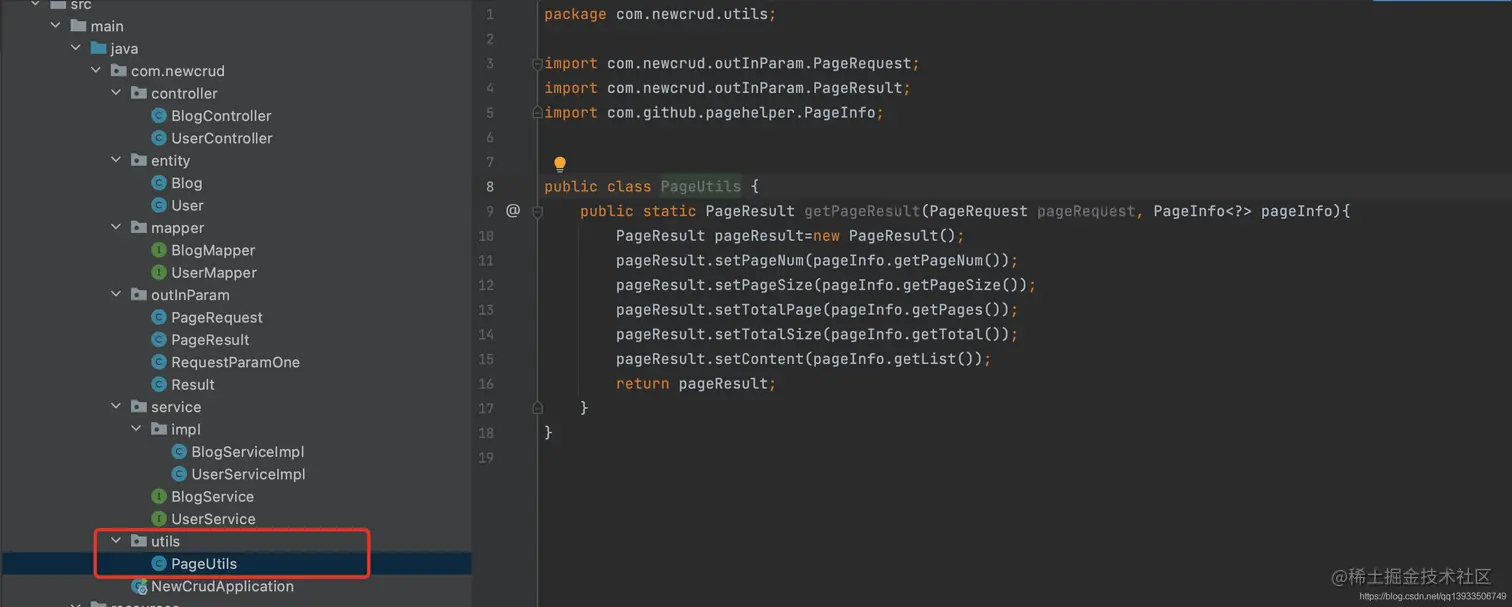The height and width of the screenshot is (607, 1512).
Task: Click the UserServiceImpl class icon
Action: (179, 474)
